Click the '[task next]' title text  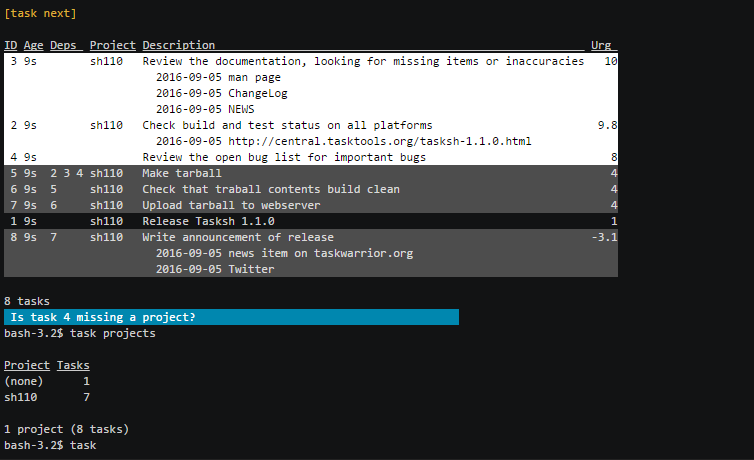pyautogui.click(x=41, y=13)
